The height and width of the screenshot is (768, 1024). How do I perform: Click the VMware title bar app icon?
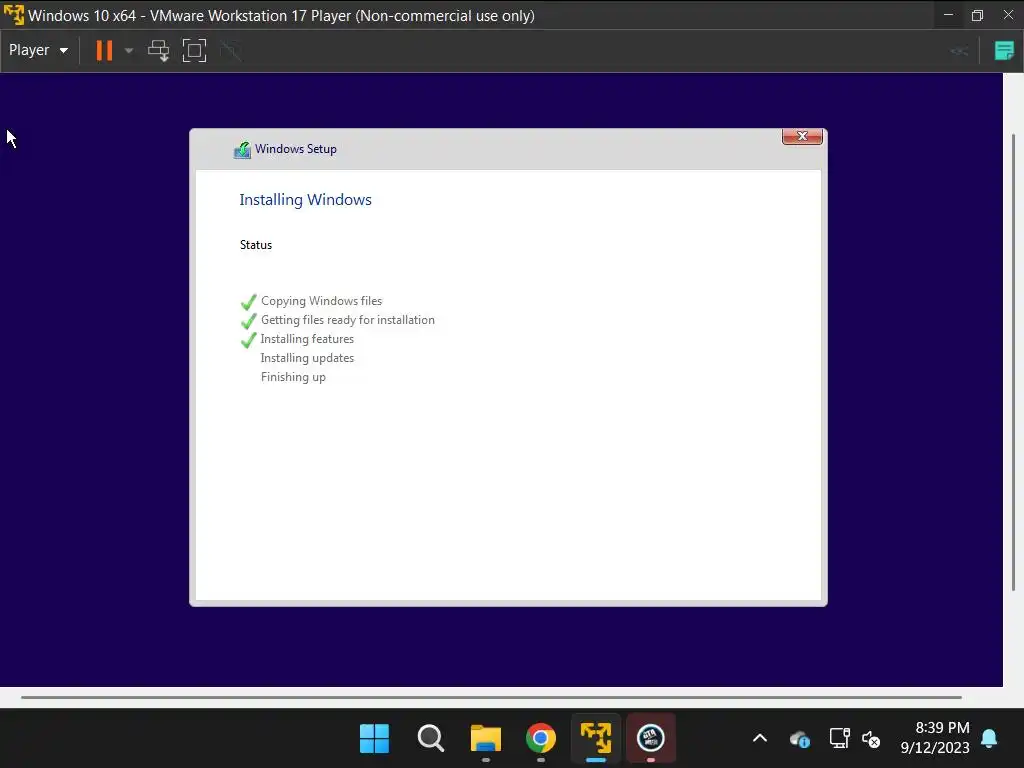coord(14,15)
